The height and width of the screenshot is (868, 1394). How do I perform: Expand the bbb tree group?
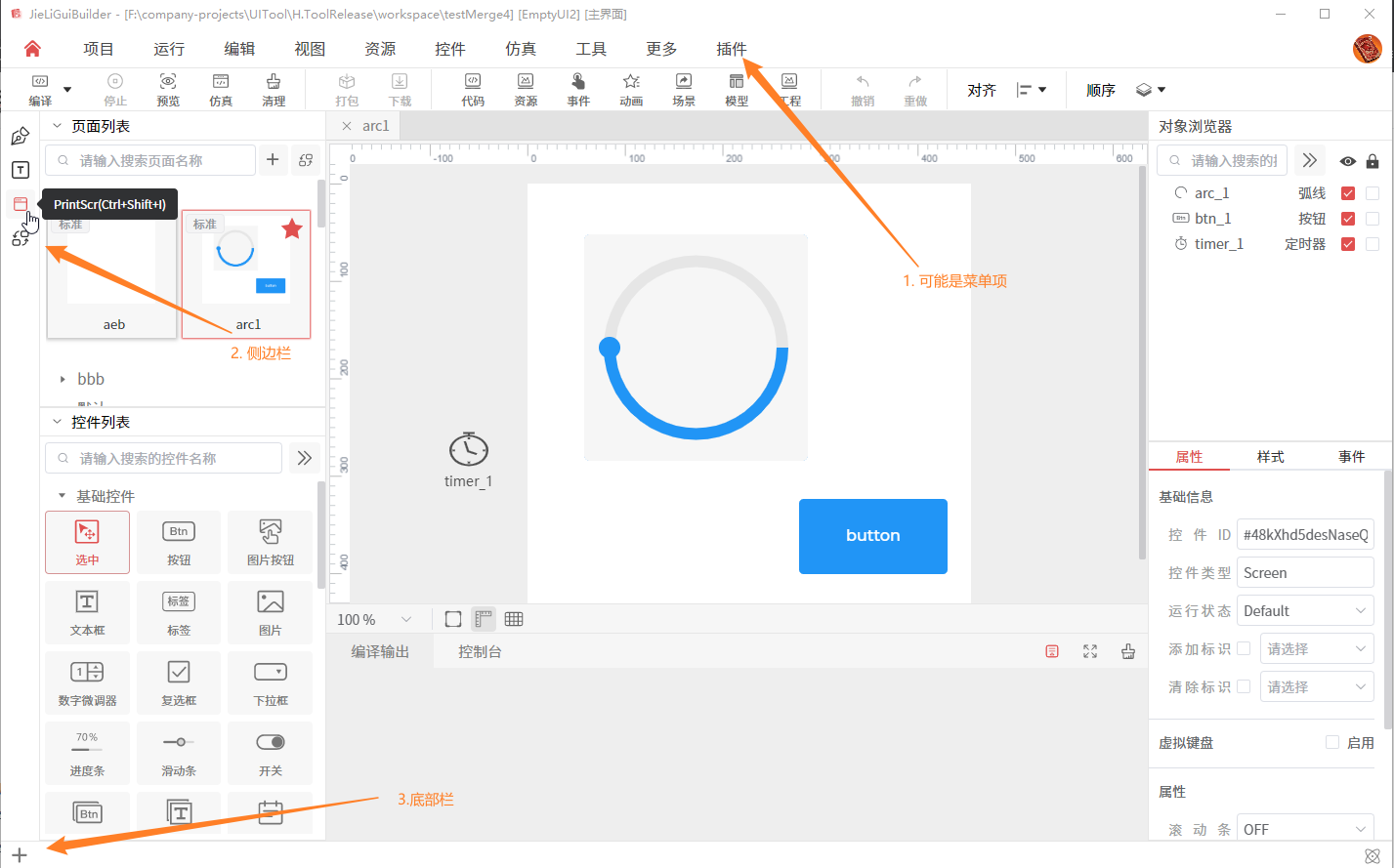(63, 379)
